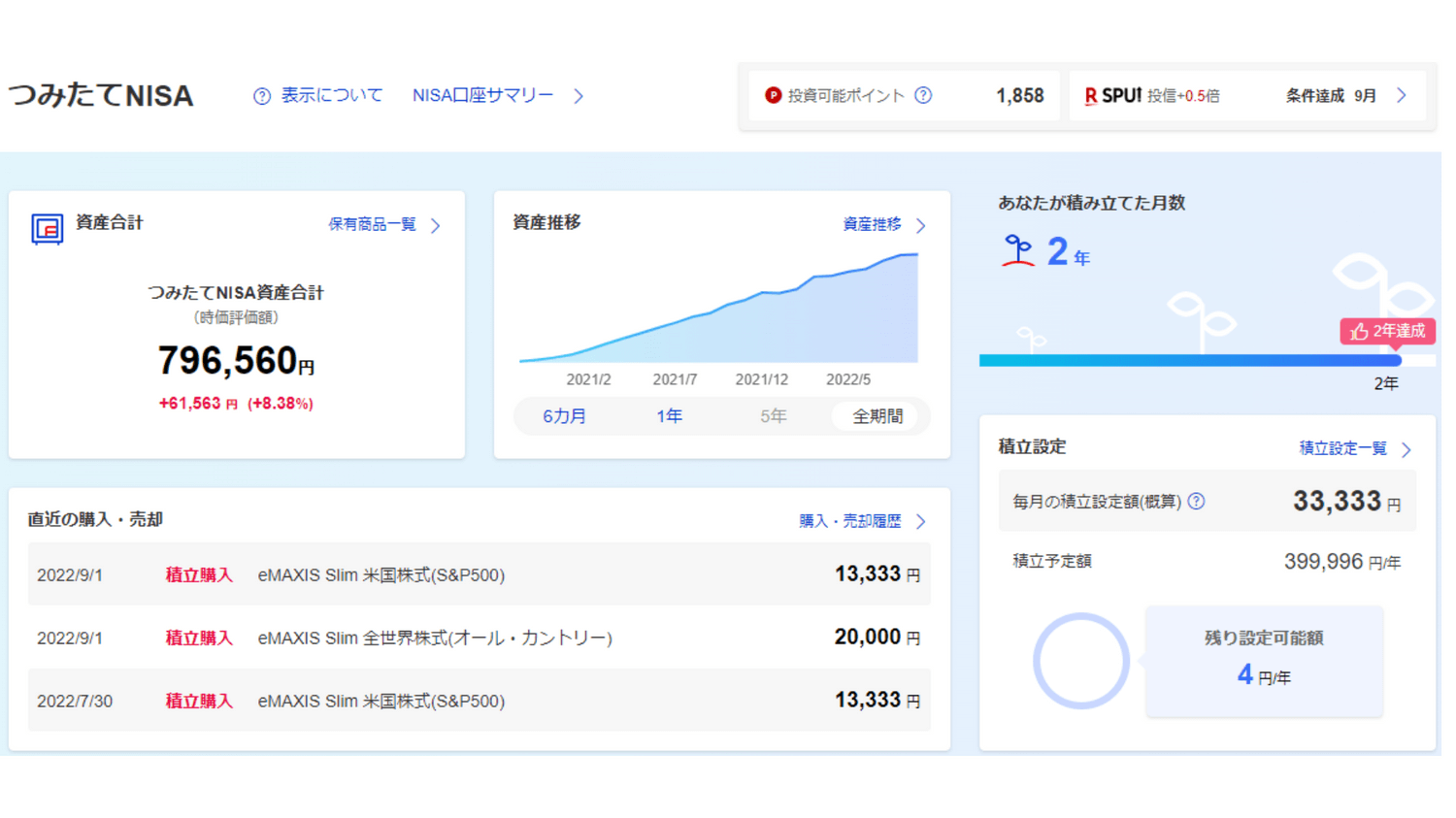Open SPU details via 条件達成 chevron arrow
The height and width of the screenshot is (818, 1456).
(1402, 95)
